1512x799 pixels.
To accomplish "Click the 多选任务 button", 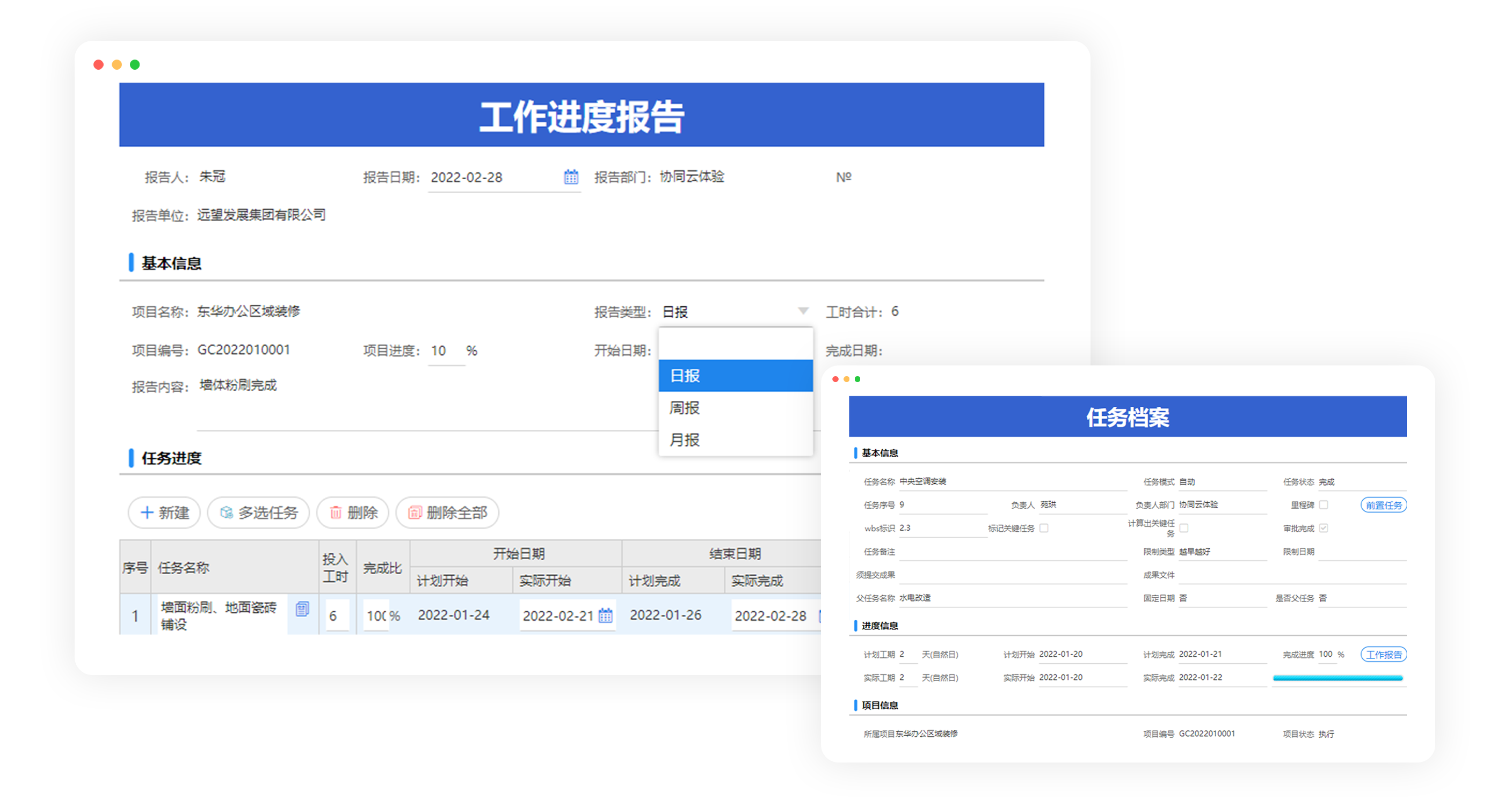I will pyautogui.click(x=258, y=512).
